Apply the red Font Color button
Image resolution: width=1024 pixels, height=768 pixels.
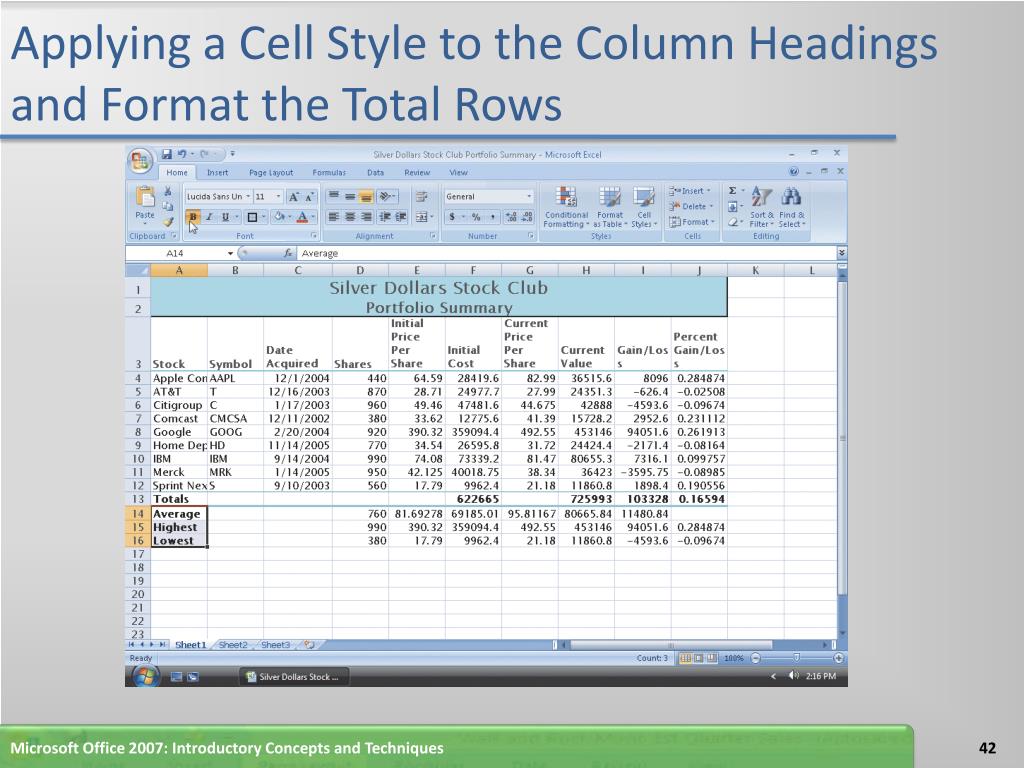pos(302,217)
